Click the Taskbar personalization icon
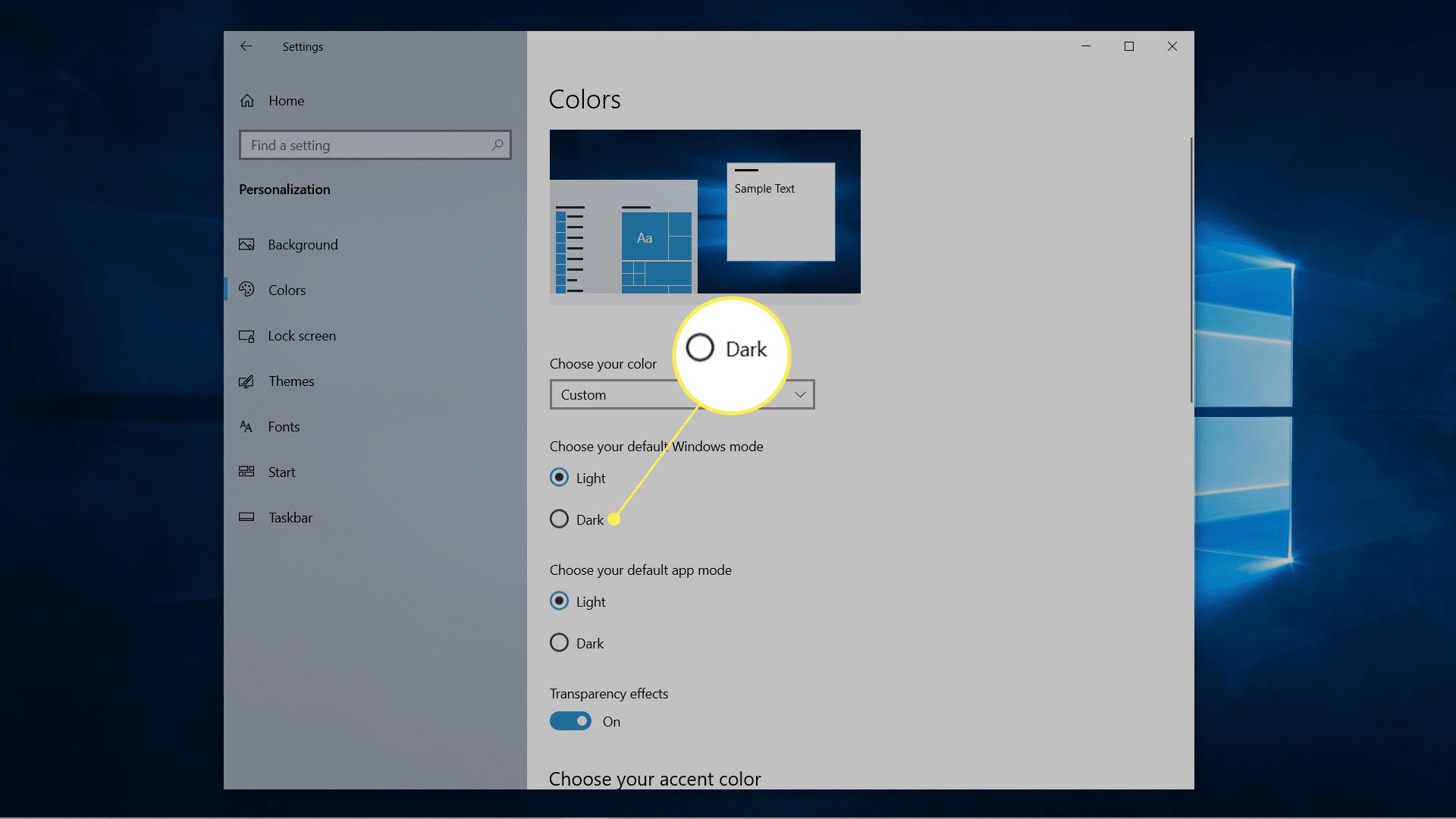Viewport: 1456px width, 819px height. click(x=247, y=517)
